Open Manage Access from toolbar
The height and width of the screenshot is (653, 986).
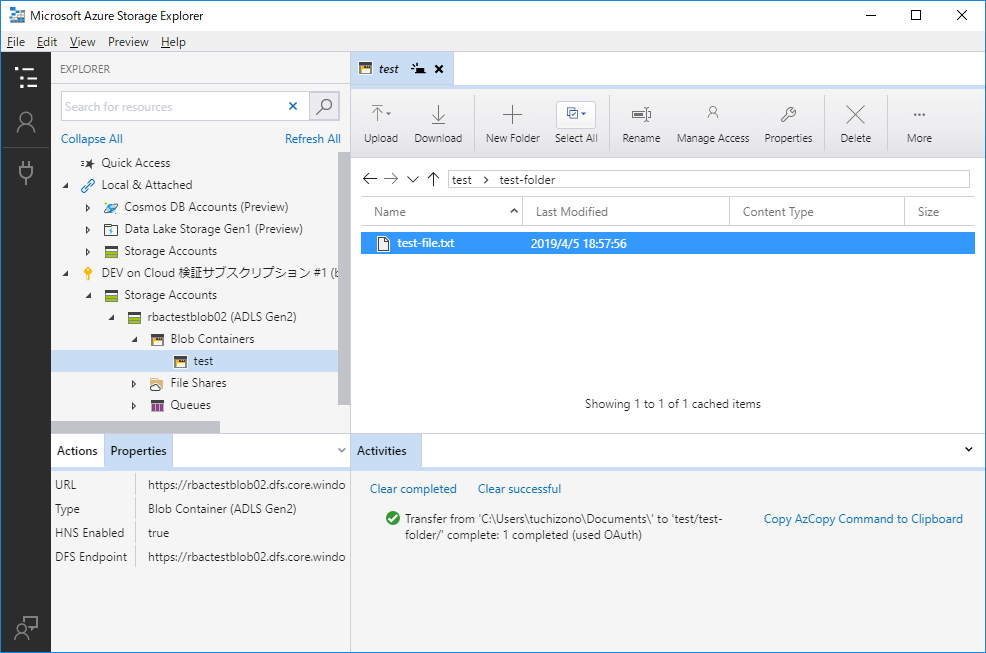coord(713,124)
